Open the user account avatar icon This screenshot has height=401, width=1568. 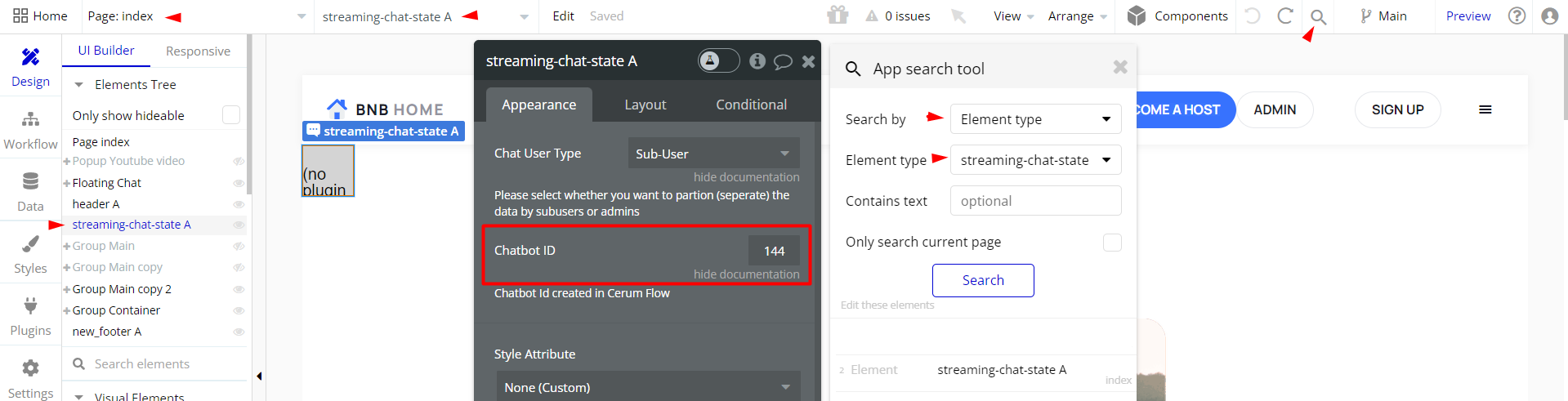coord(1549,16)
